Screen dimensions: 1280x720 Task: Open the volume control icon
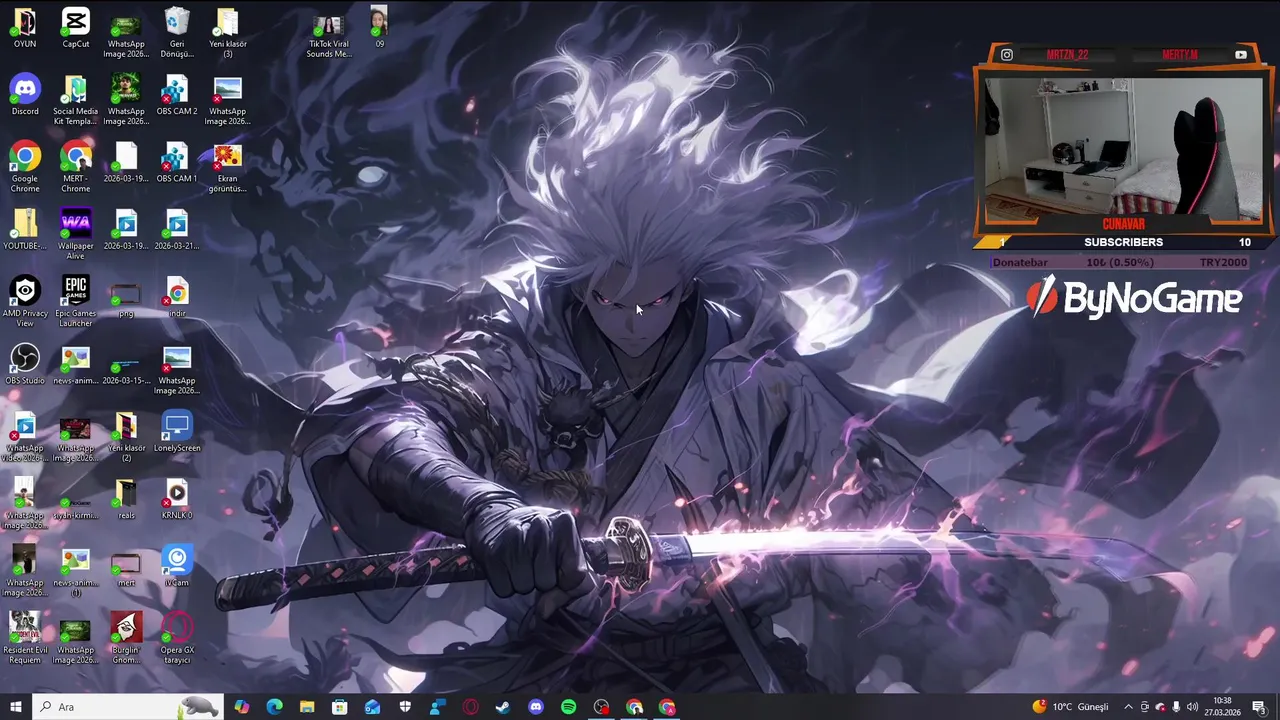[1192, 707]
